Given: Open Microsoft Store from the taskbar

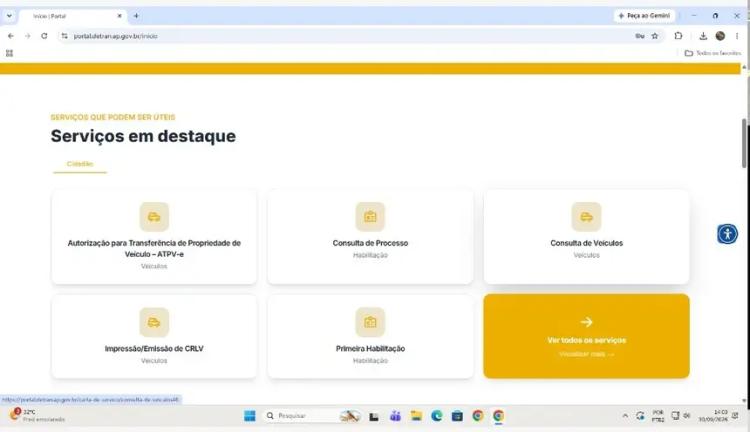Looking at the screenshot, I should click(x=457, y=416).
